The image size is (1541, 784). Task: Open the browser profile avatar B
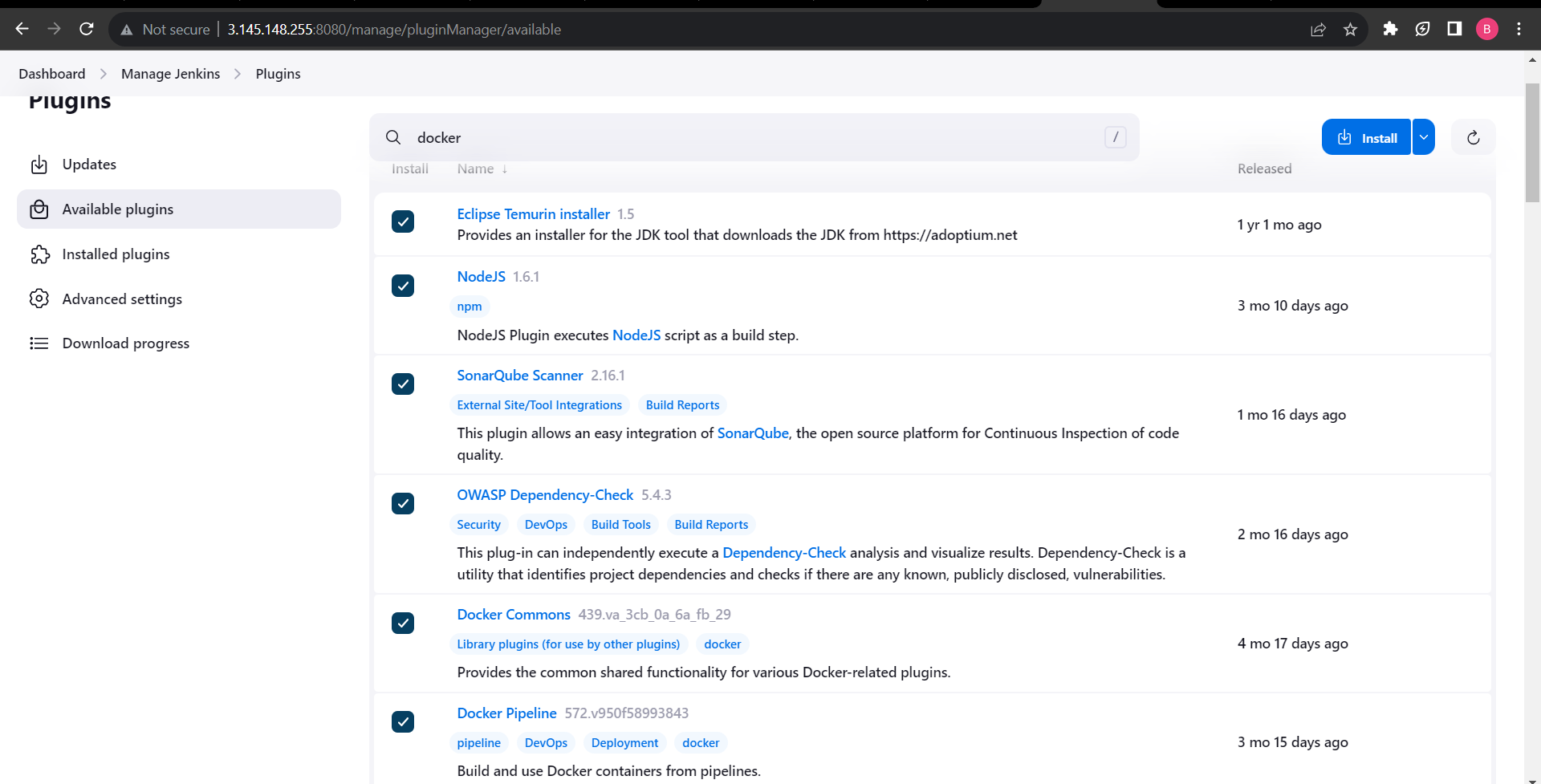tap(1486, 29)
